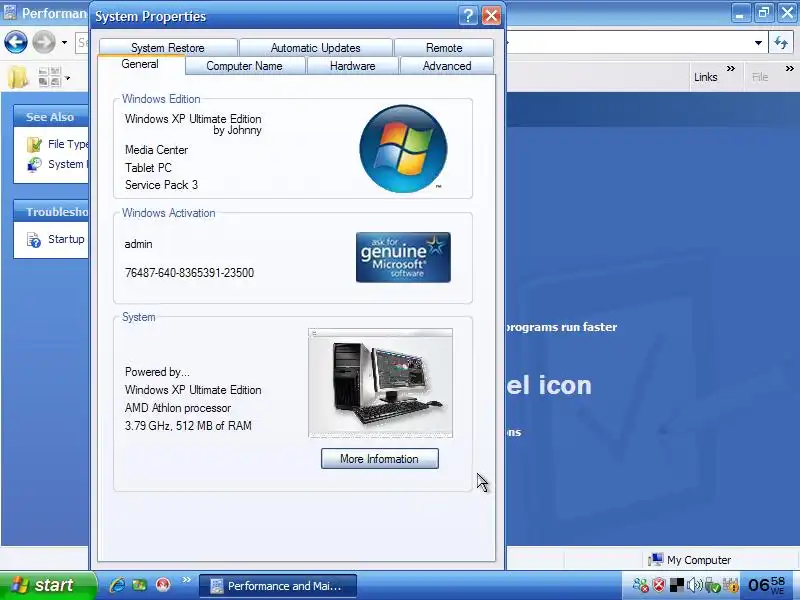Click the red round quick launch icon
The height and width of the screenshot is (600, 800).
point(163,585)
